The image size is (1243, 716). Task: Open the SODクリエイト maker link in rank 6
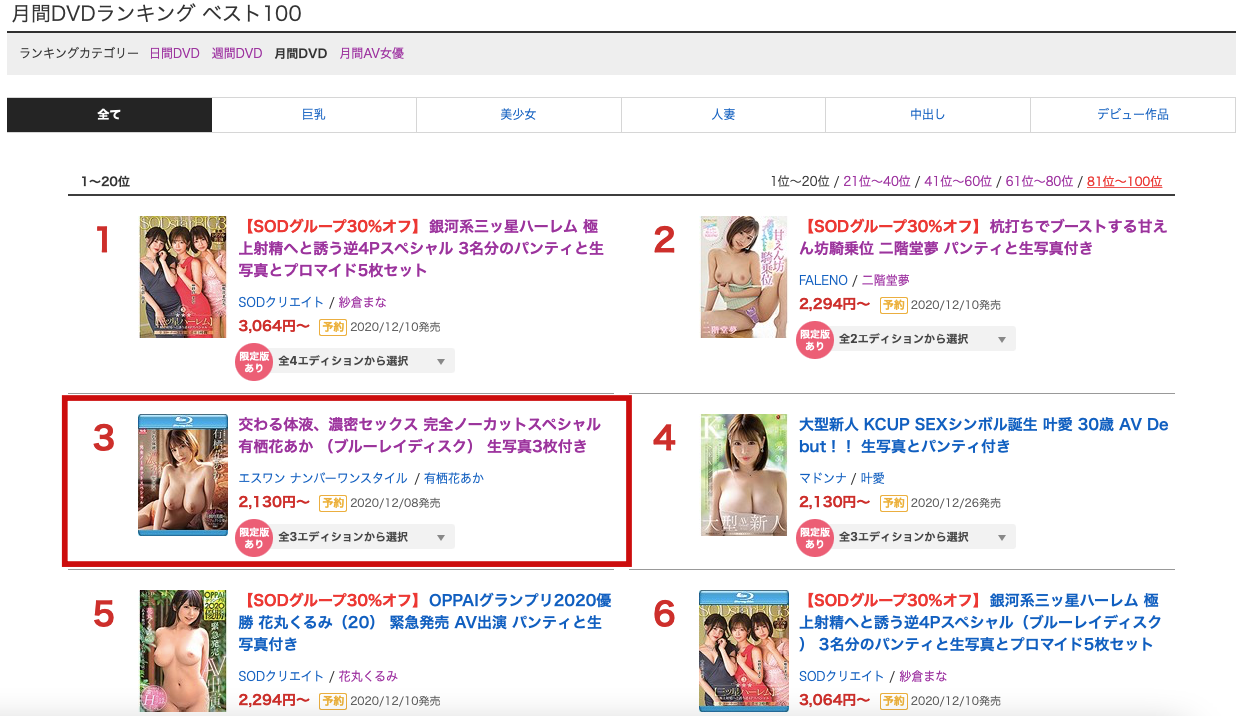click(843, 676)
